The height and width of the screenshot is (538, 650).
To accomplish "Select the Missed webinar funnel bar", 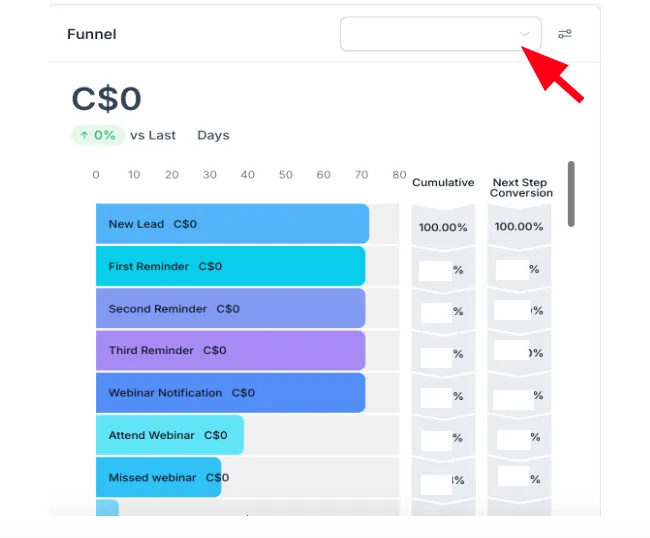I will point(158,477).
